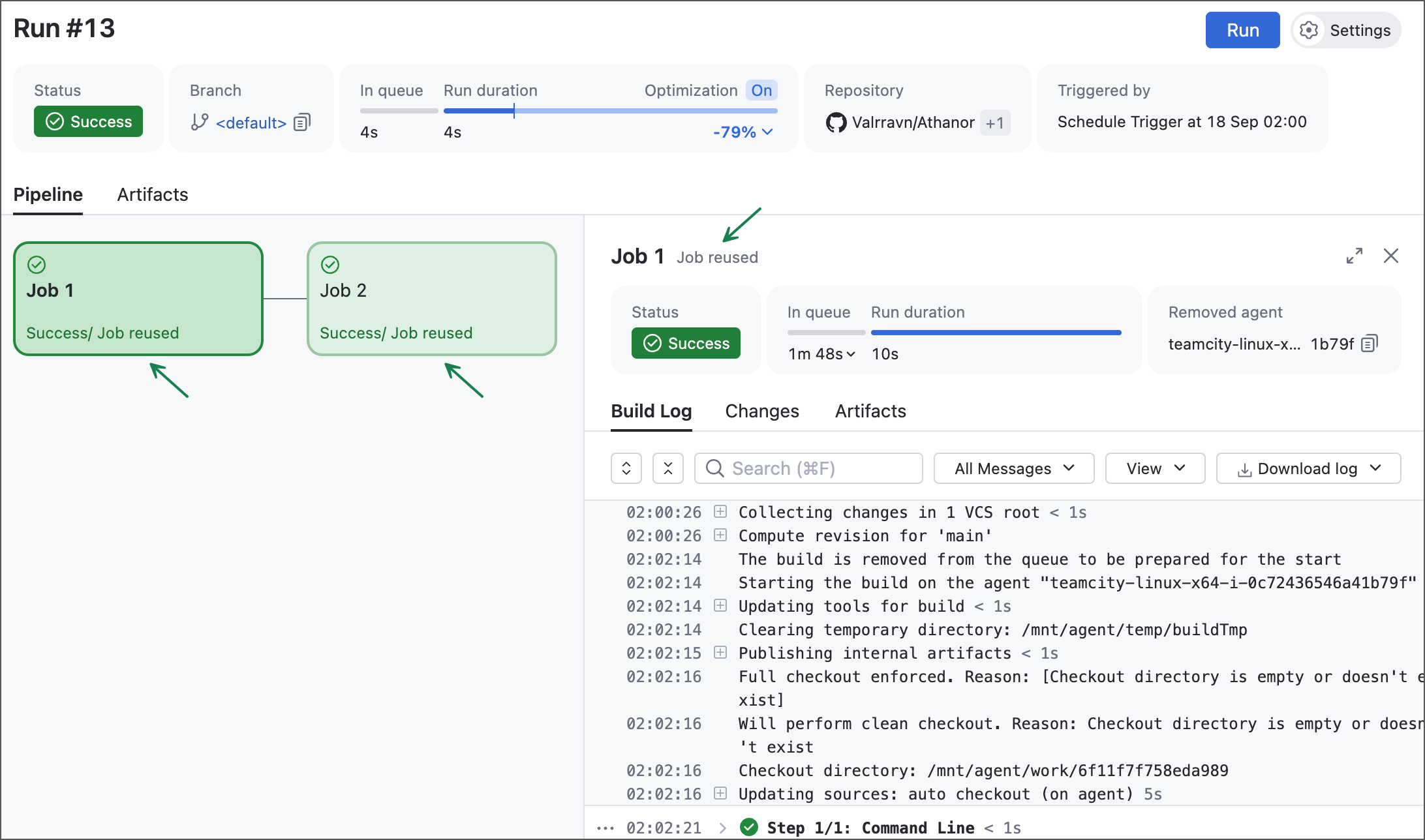Expand Job 1 panel to fullscreen
1425x840 pixels.
tap(1355, 256)
